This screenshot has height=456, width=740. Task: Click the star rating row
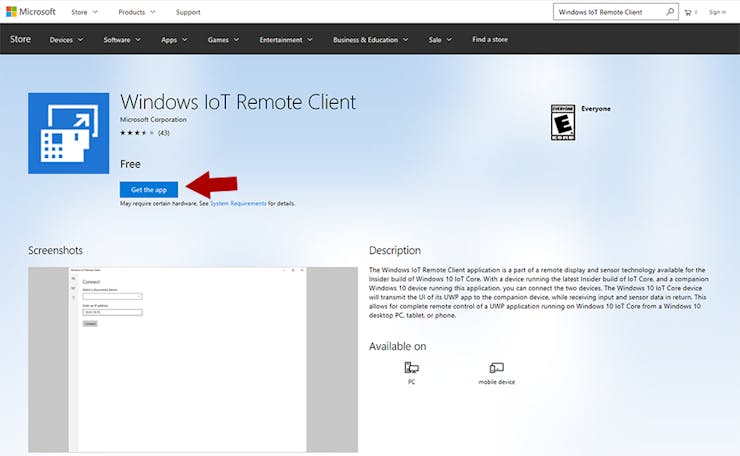pos(137,133)
